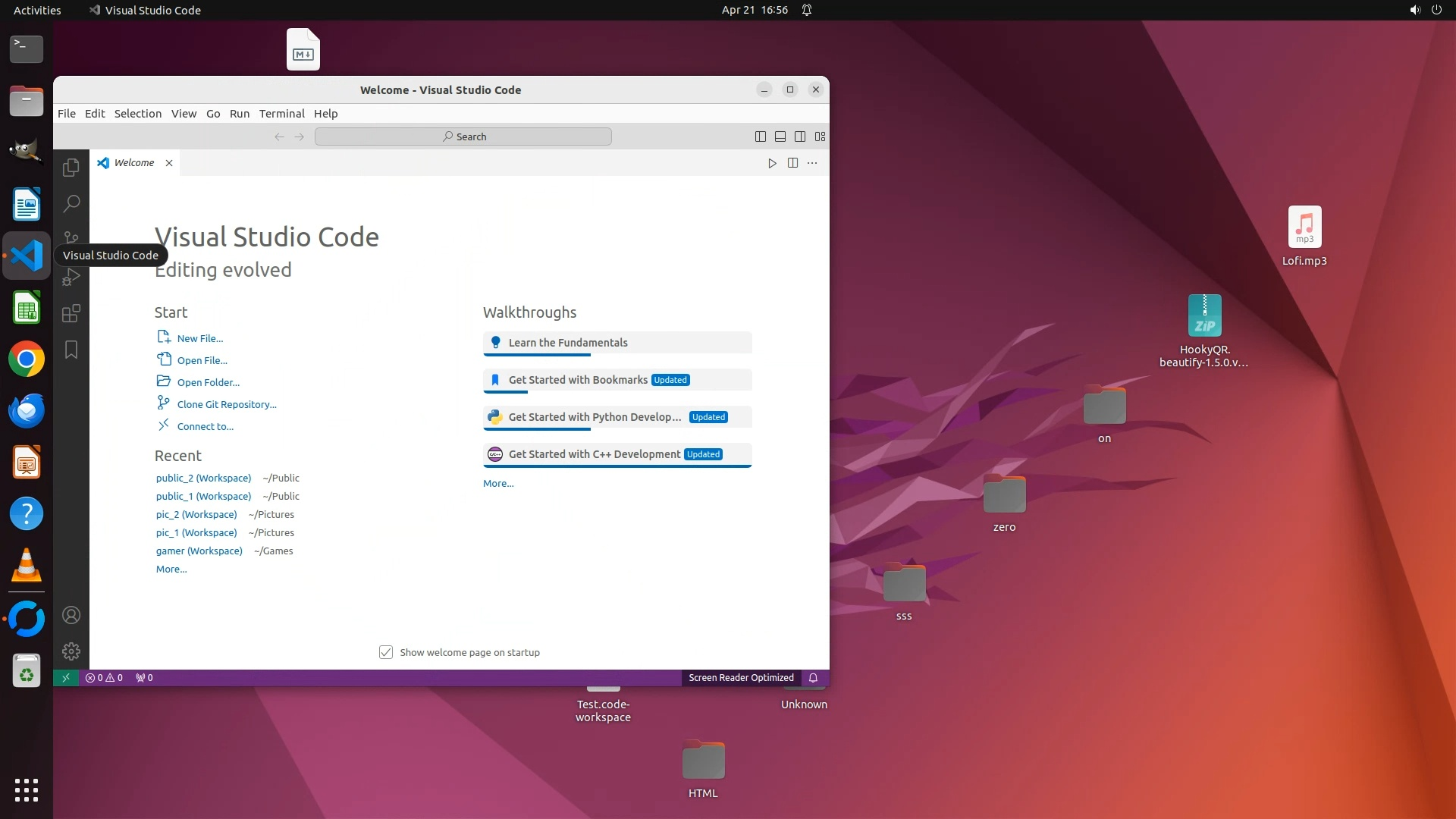Open the Manage gear icon
Image resolution: width=1456 pixels, height=819 pixels.
click(x=71, y=651)
